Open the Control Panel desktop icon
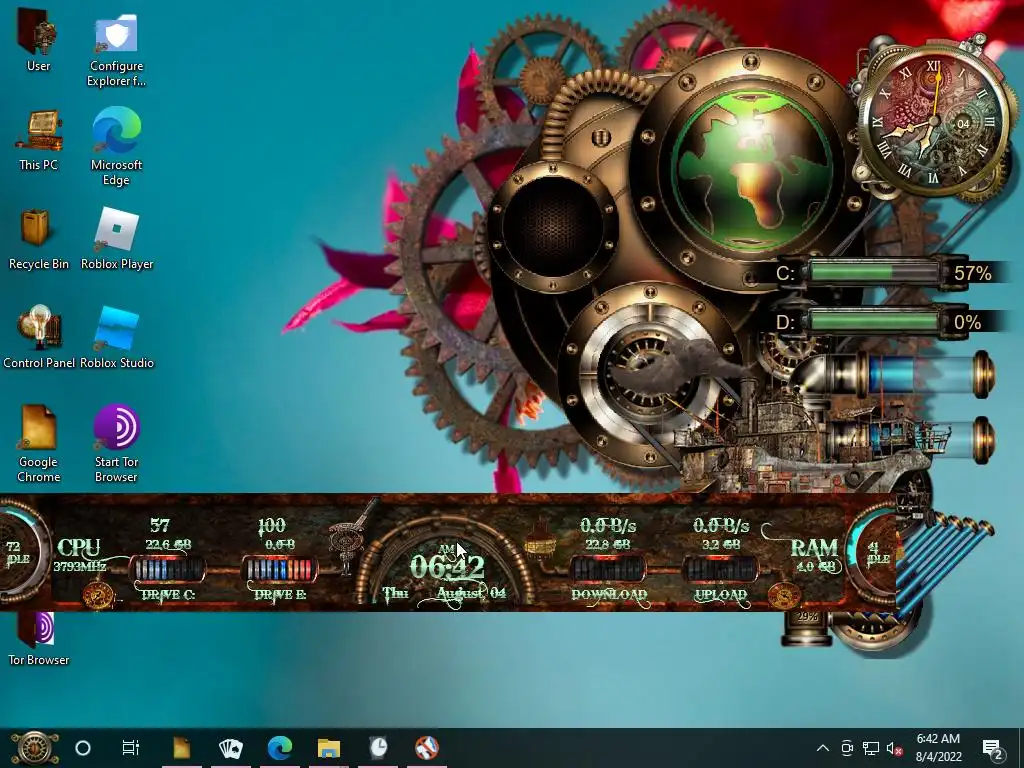Screen dimensions: 1024x768 tap(39, 337)
